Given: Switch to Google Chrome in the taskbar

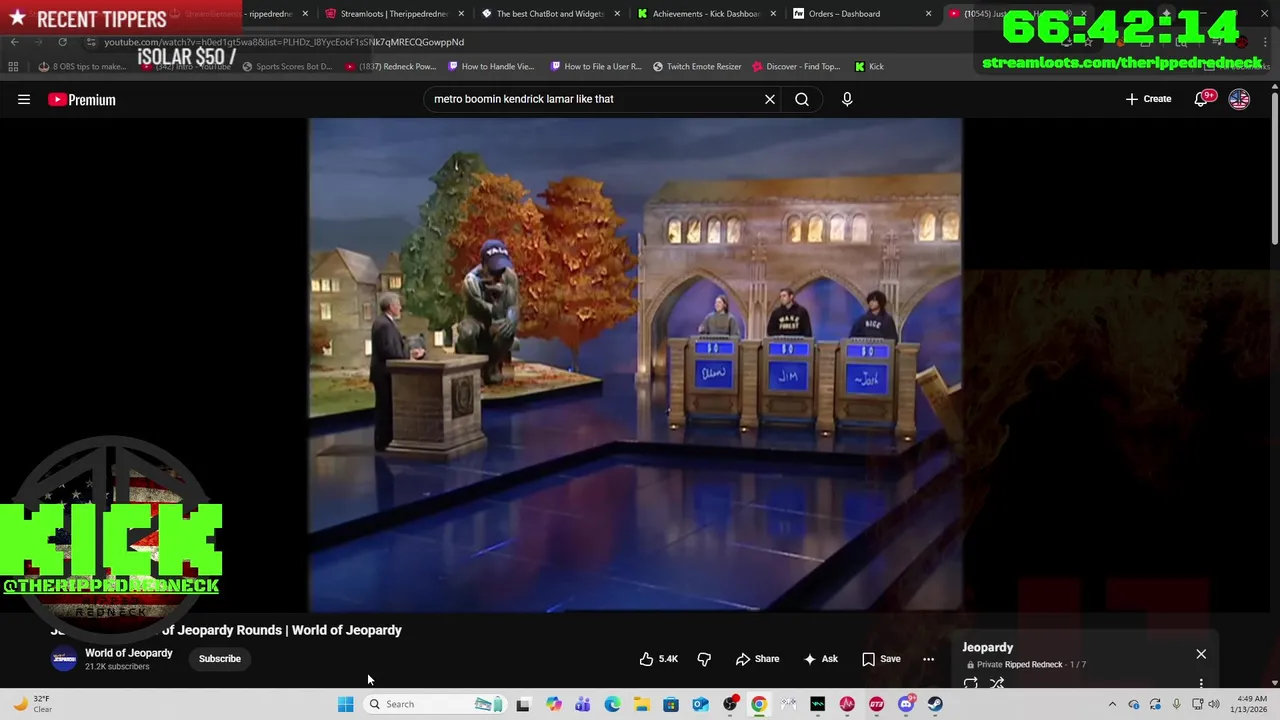Looking at the screenshot, I should click(759, 704).
